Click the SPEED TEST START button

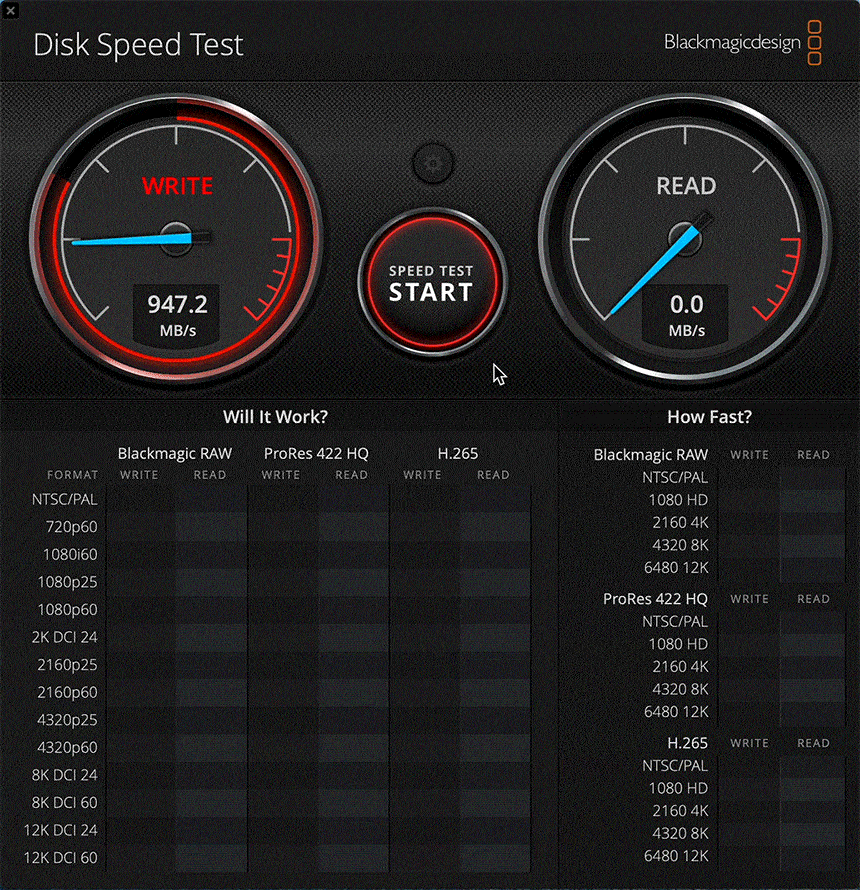click(431, 282)
